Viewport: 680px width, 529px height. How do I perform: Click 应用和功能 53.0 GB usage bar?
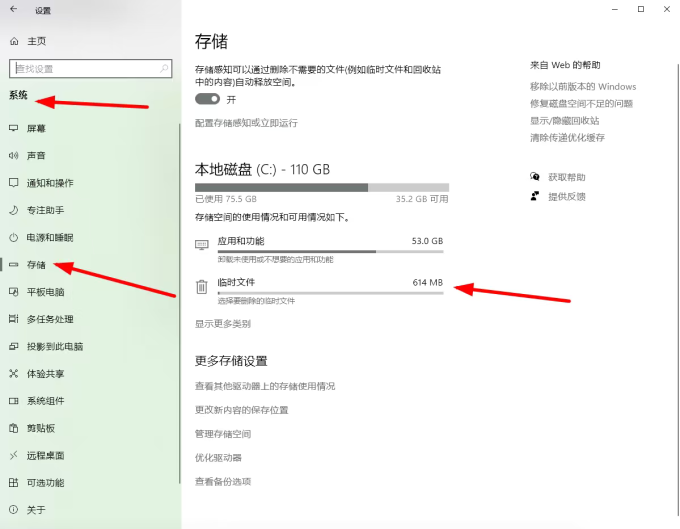[330, 251]
